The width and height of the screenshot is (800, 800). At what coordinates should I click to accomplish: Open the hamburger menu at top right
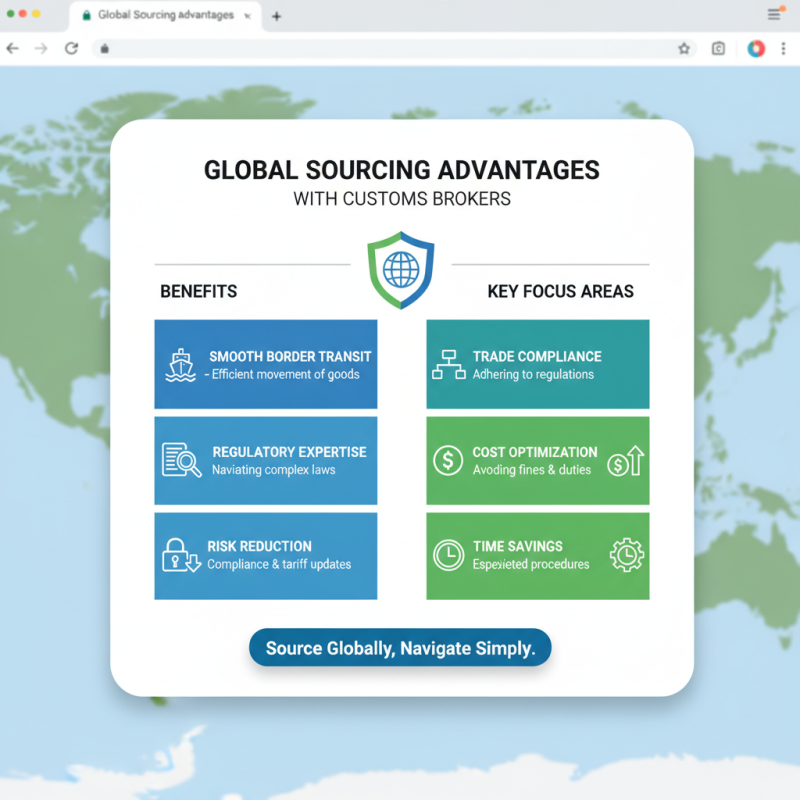click(x=774, y=15)
